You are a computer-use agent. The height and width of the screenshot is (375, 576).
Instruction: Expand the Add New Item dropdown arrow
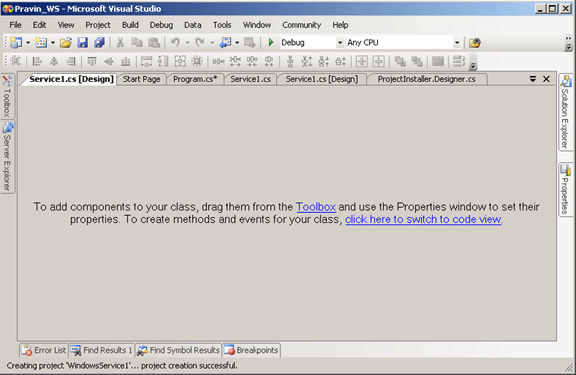pyautogui.click(x=53, y=43)
